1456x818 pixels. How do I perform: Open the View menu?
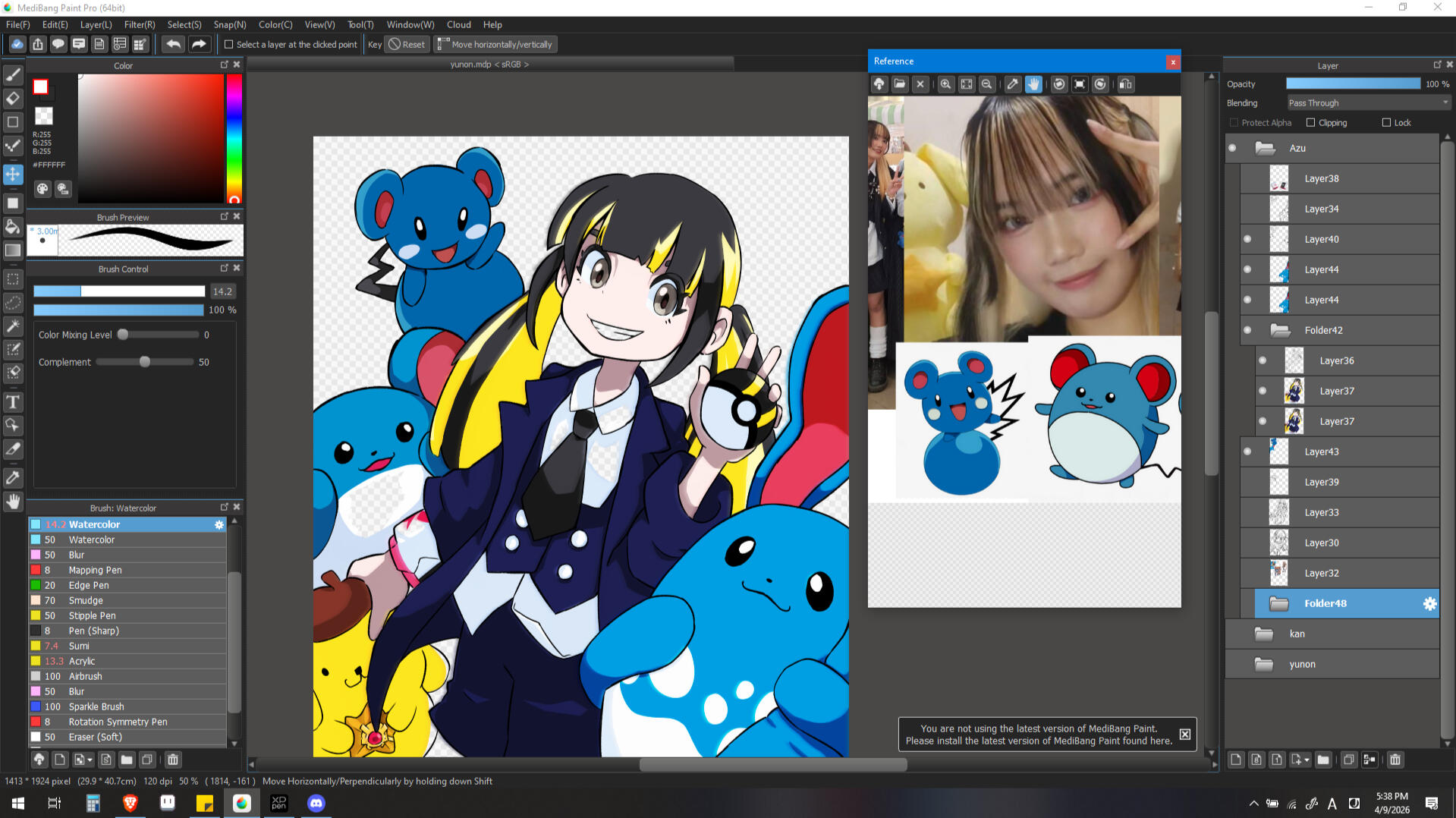(319, 24)
